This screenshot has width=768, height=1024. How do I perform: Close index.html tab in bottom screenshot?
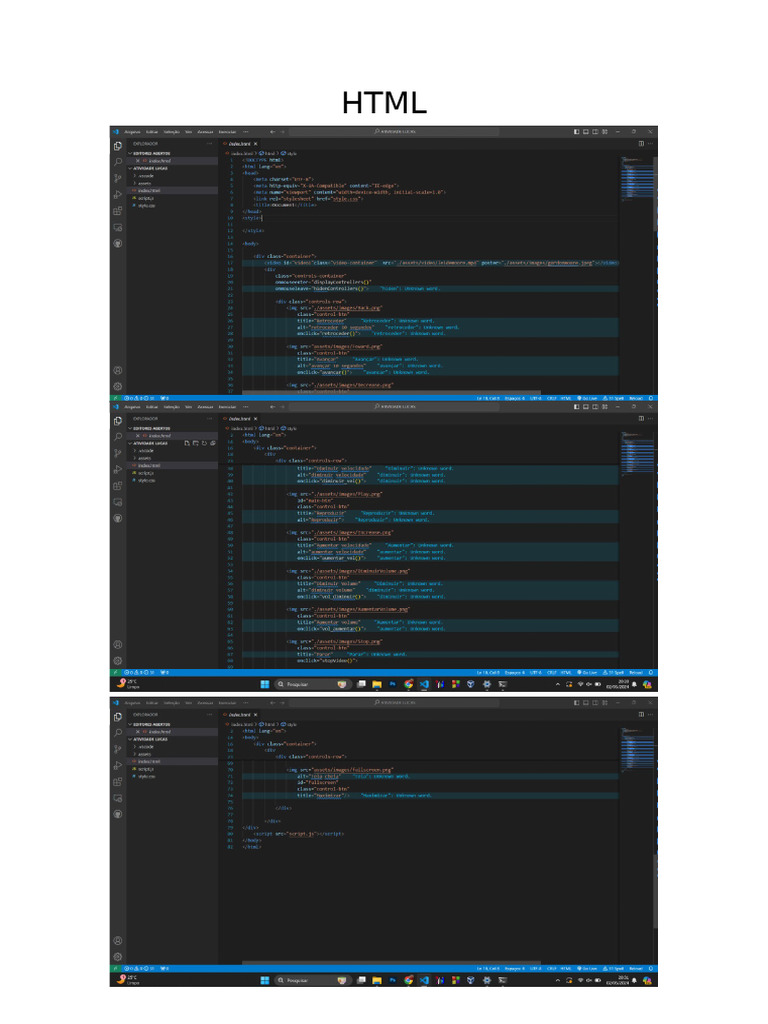click(255, 714)
